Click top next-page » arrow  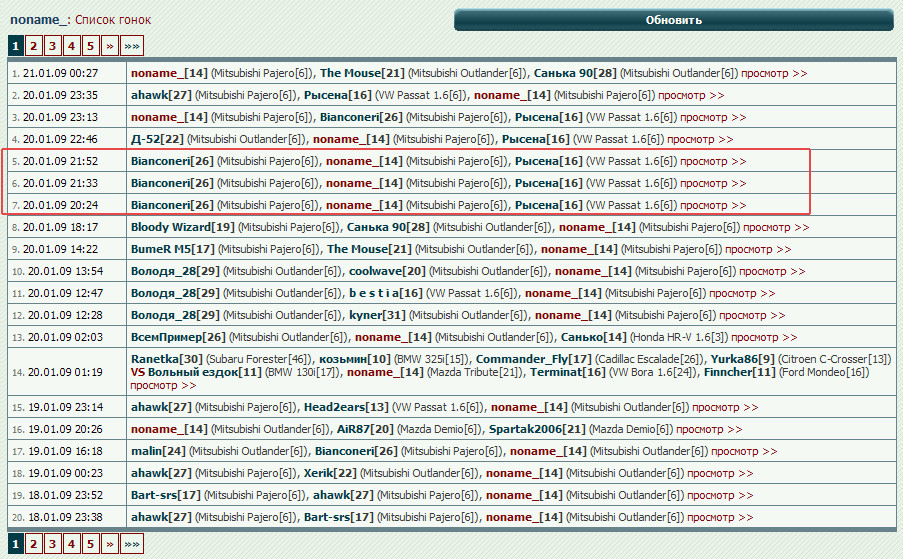[x=109, y=46]
